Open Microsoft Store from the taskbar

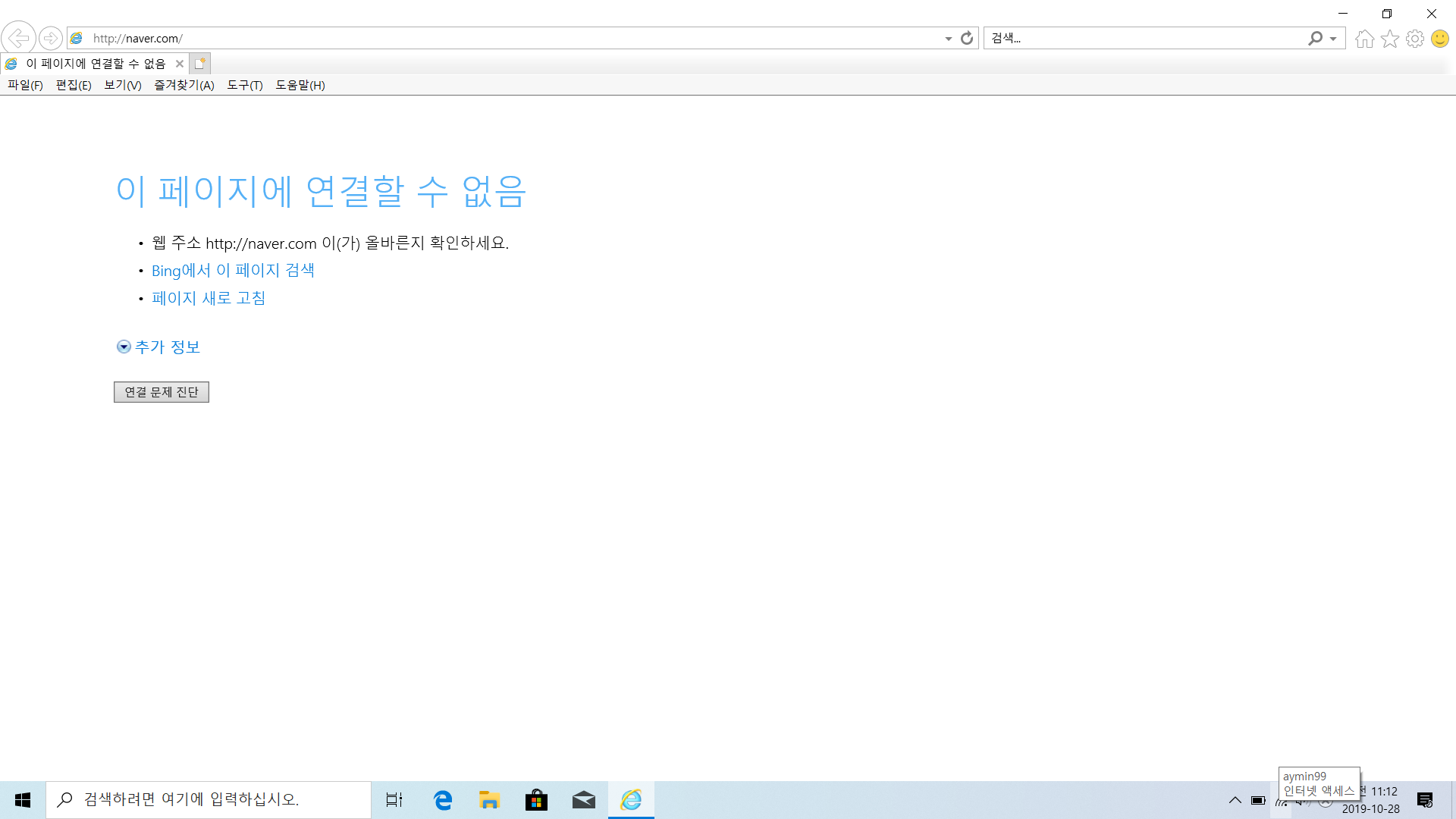tap(536, 800)
